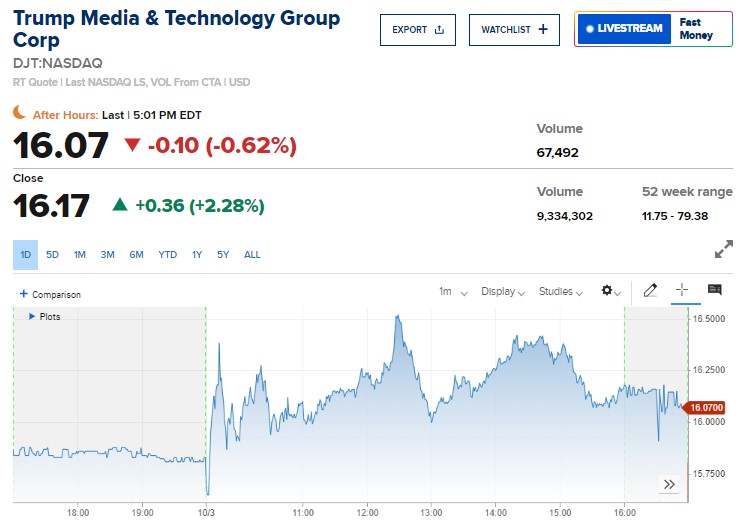This screenshot has height=528, width=748.
Task: Open the Livestream Fast Money link
Action: [x=654, y=29]
